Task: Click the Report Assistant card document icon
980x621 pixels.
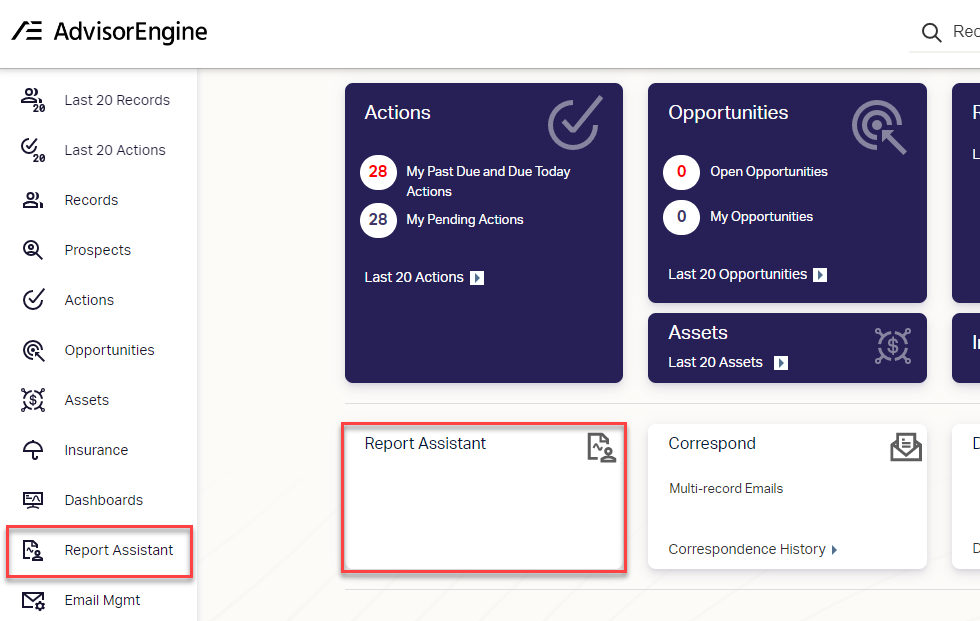Action: [601, 447]
